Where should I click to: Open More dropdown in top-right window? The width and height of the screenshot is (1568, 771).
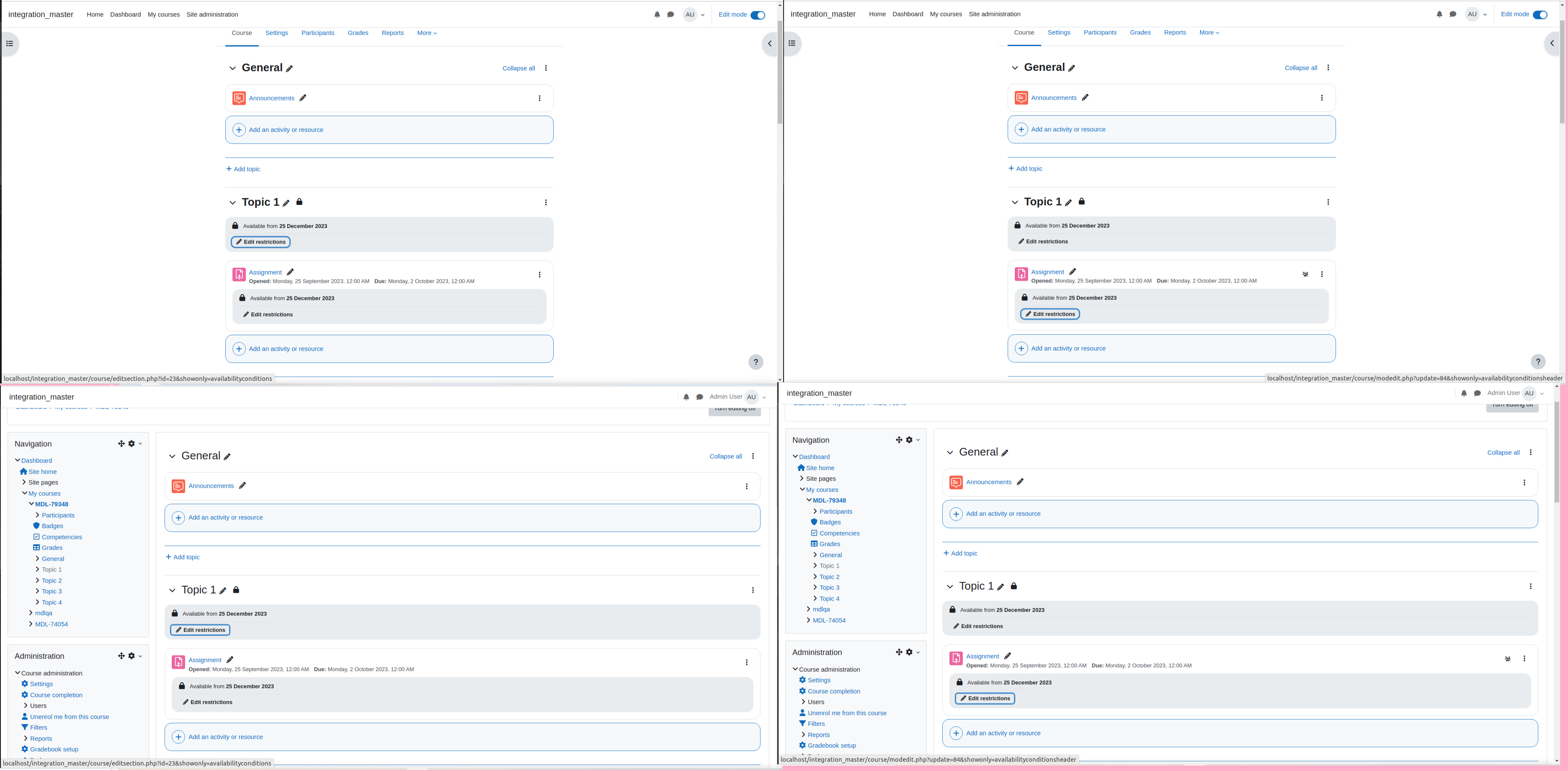tap(1209, 32)
